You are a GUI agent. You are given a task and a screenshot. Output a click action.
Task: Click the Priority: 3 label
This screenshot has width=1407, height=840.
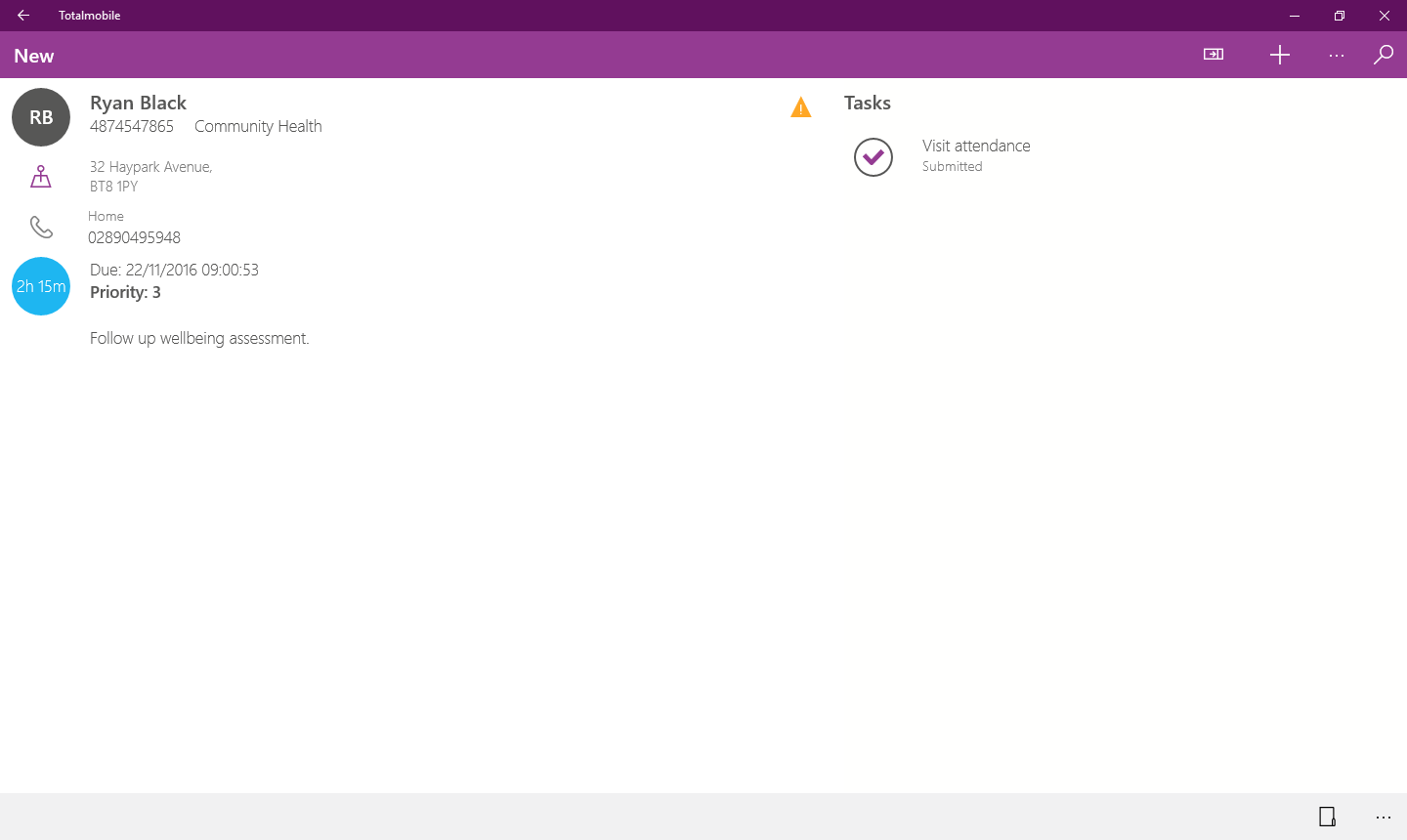(125, 292)
